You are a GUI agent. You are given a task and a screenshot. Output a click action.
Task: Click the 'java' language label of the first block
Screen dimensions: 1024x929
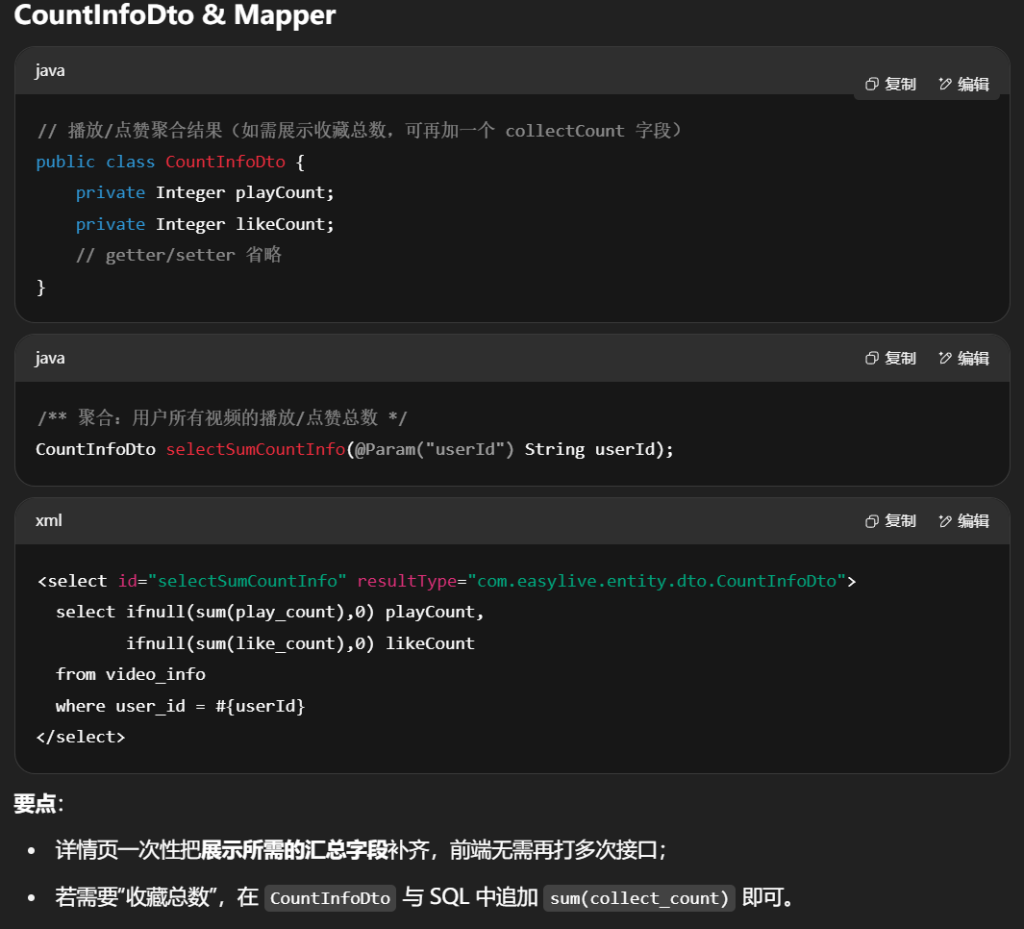(x=50, y=71)
